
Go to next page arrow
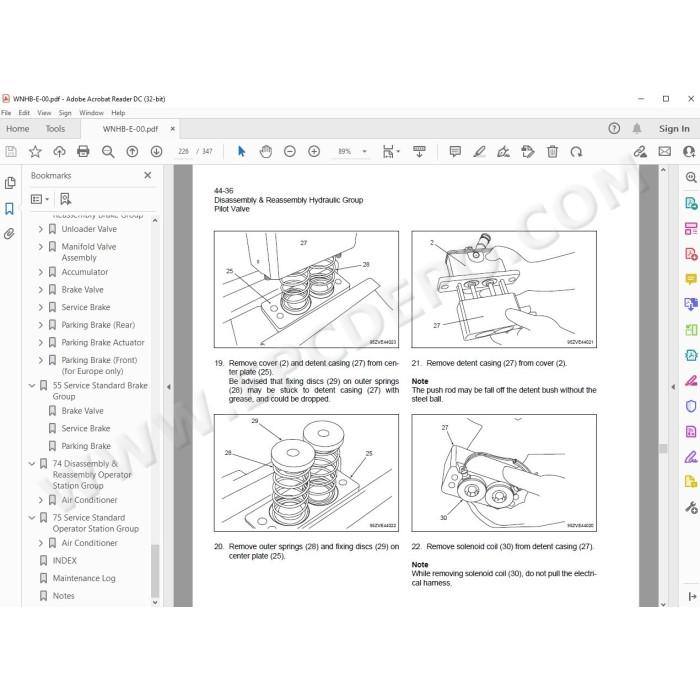coord(156,152)
